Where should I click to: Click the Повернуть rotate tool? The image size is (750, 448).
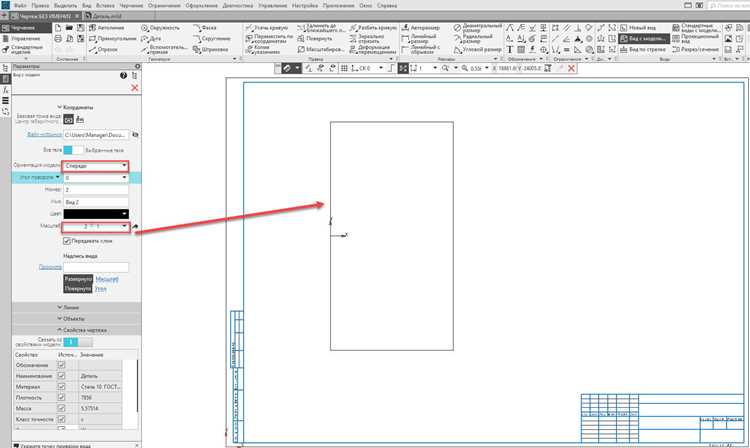click(x=315, y=38)
